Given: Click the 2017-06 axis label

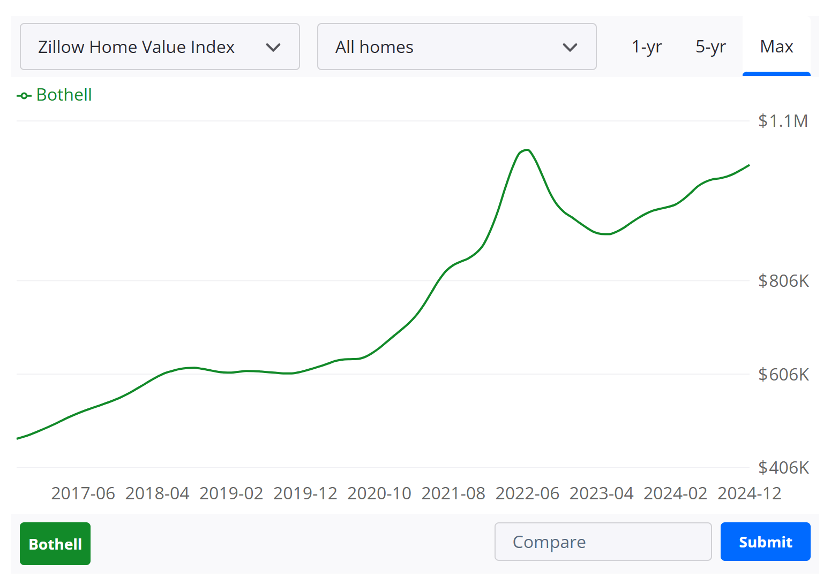Looking at the screenshot, I should [x=83, y=493].
